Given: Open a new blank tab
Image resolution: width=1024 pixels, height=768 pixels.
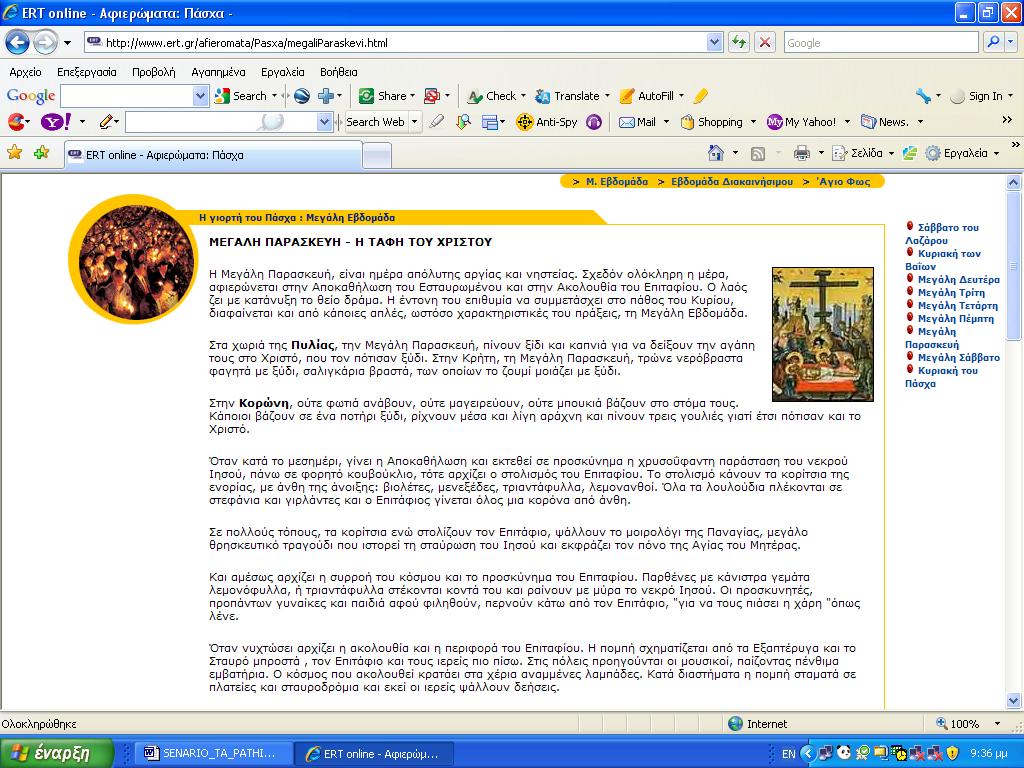Looking at the screenshot, I should point(377,155).
